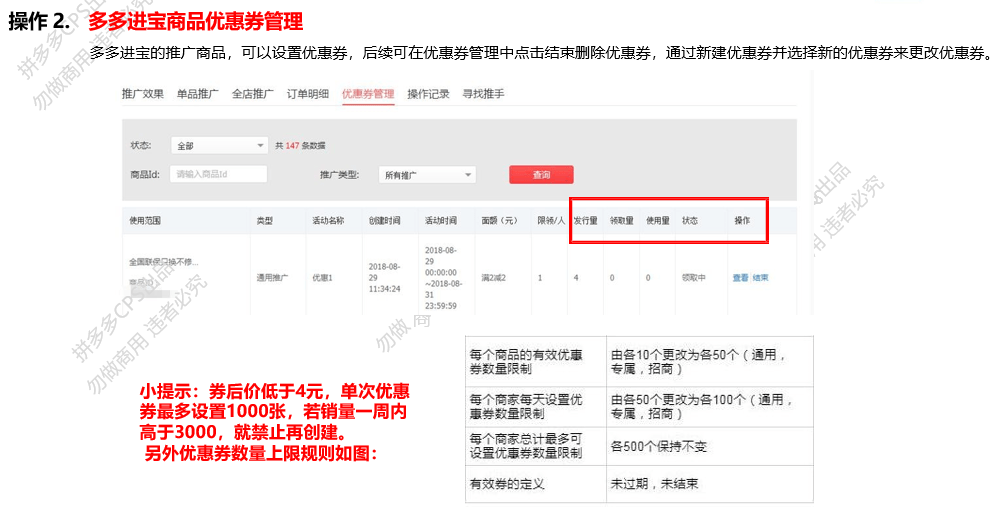
Task: Click the 查看 link in coupon row
Action: [740, 278]
